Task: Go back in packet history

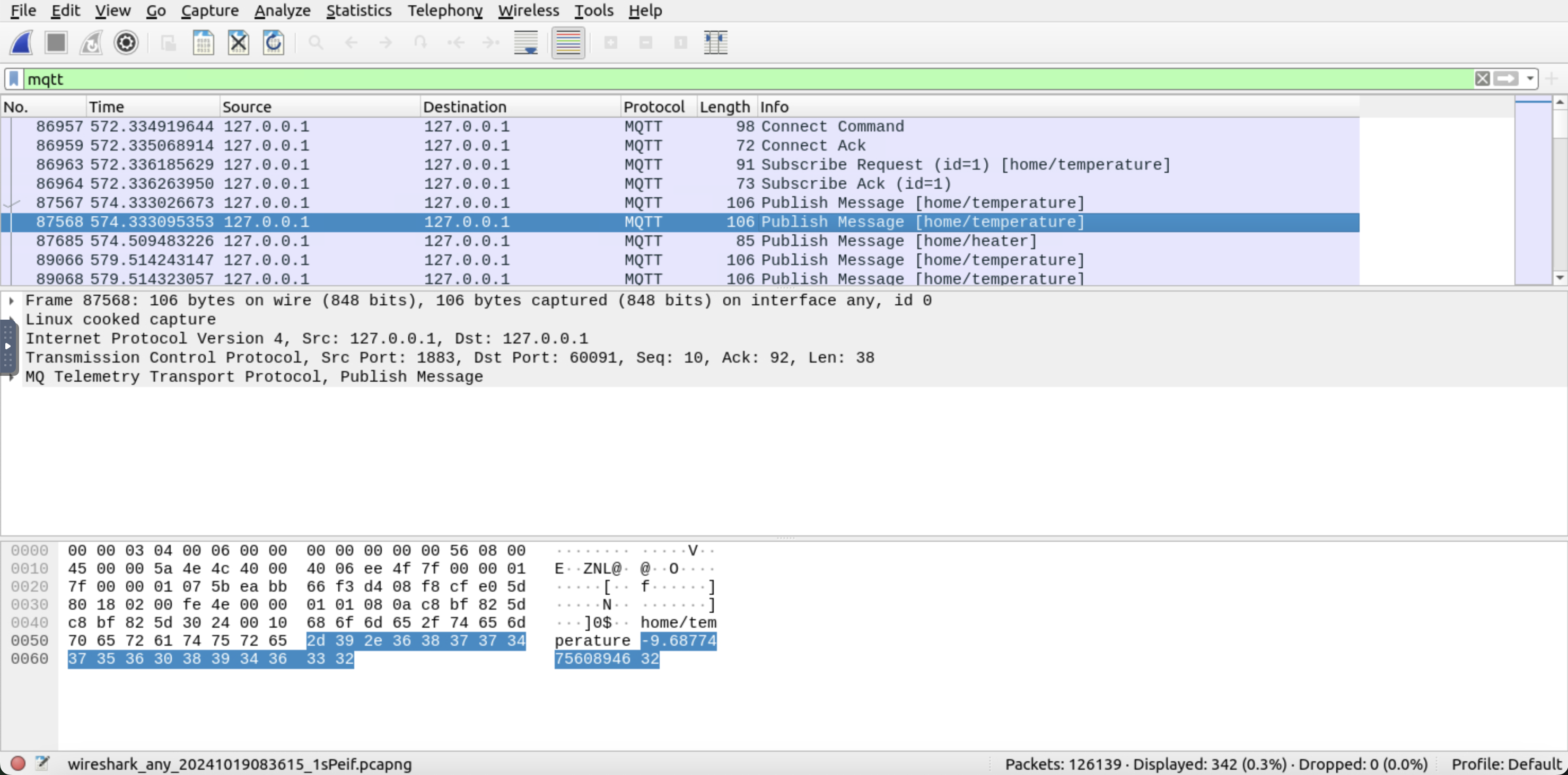Action: pyautogui.click(x=351, y=42)
